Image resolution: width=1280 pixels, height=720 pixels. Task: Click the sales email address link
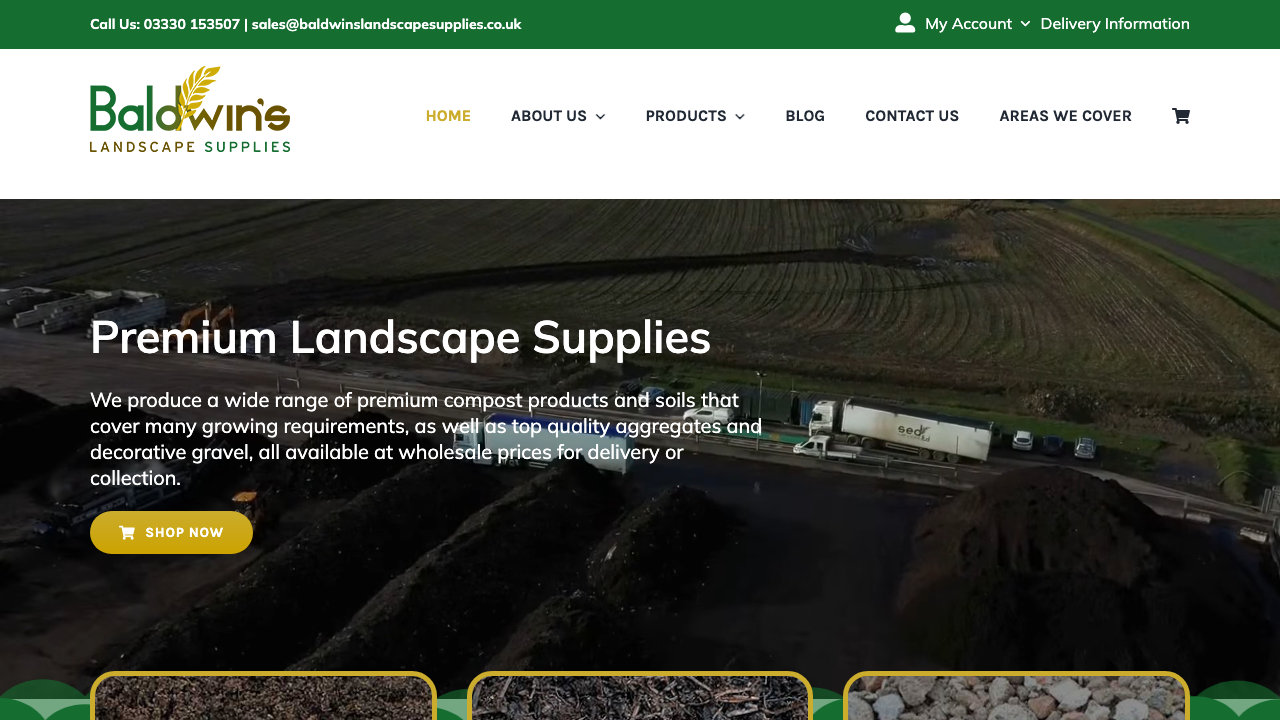pyautogui.click(x=386, y=23)
